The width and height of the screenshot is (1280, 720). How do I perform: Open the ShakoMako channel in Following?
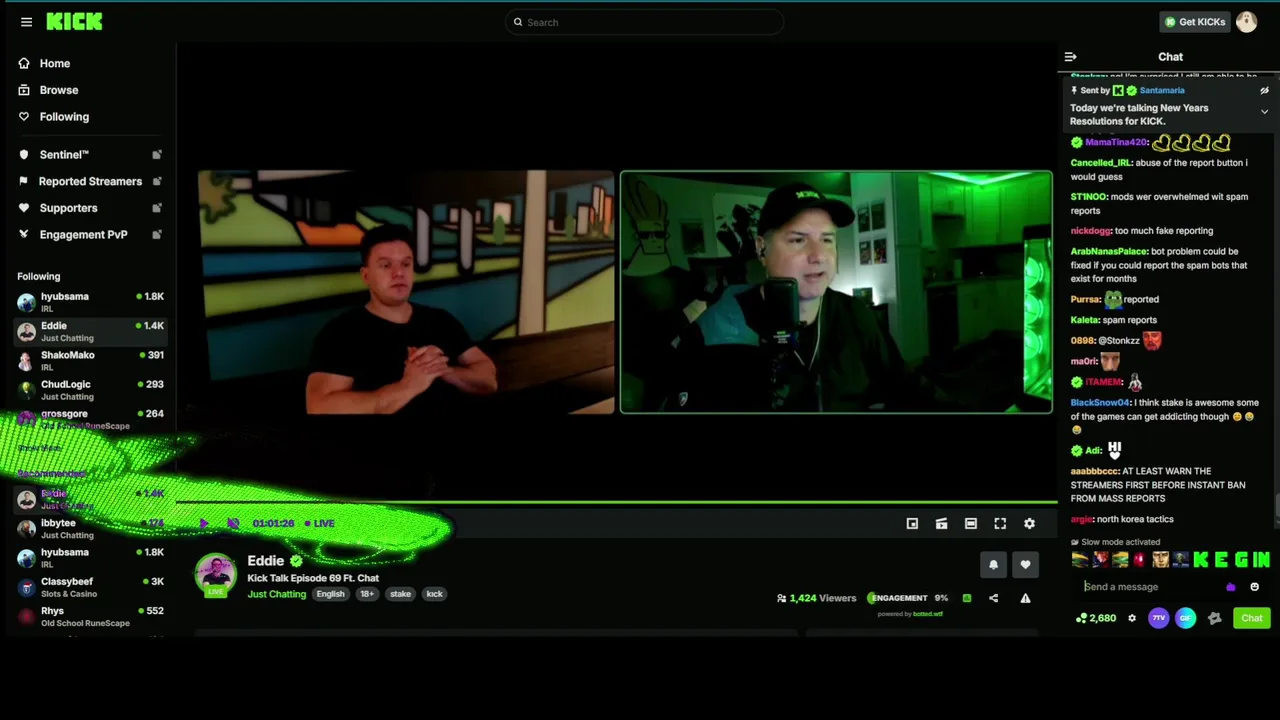click(90, 361)
